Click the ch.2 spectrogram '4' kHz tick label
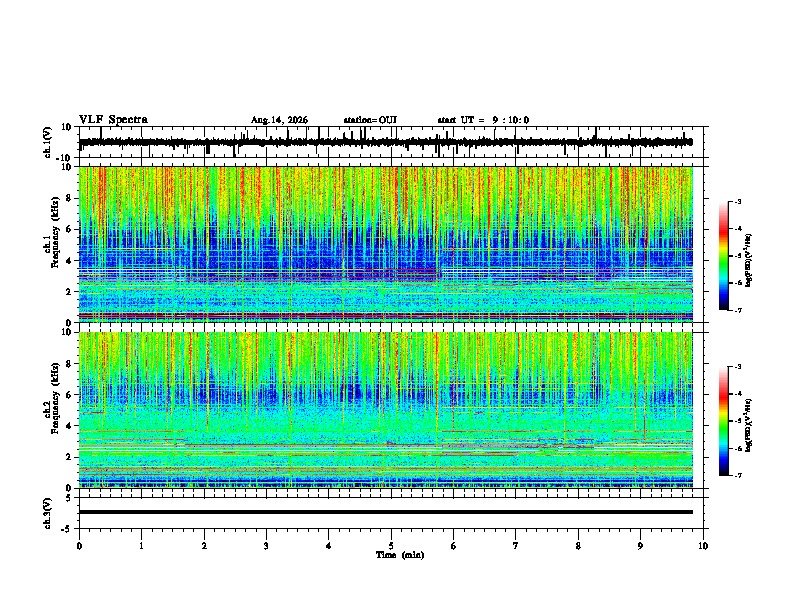 click(x=69, y=426)
